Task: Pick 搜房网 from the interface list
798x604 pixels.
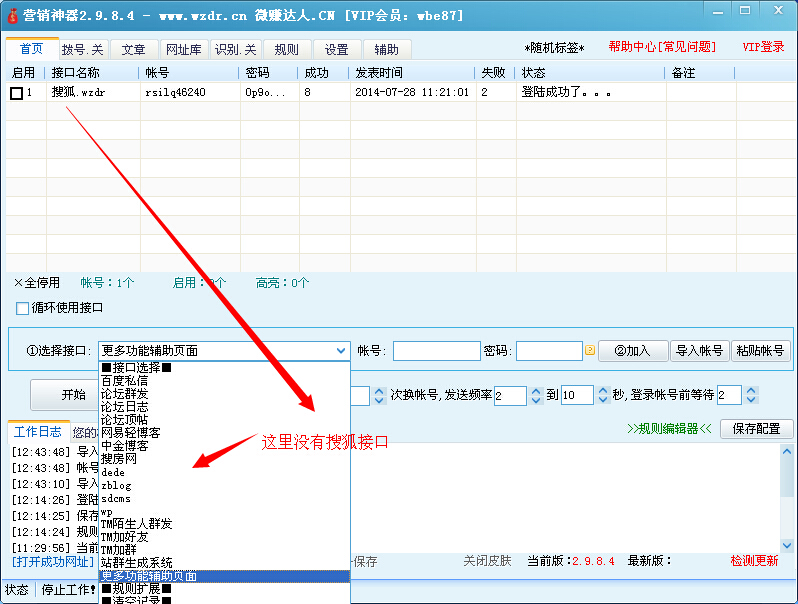Action: [x=118, y=459]
